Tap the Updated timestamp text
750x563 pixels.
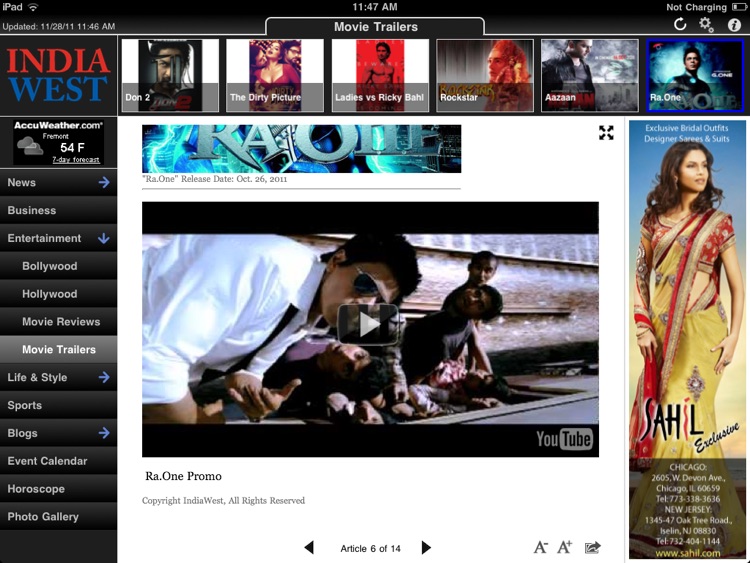click(59, 26)
